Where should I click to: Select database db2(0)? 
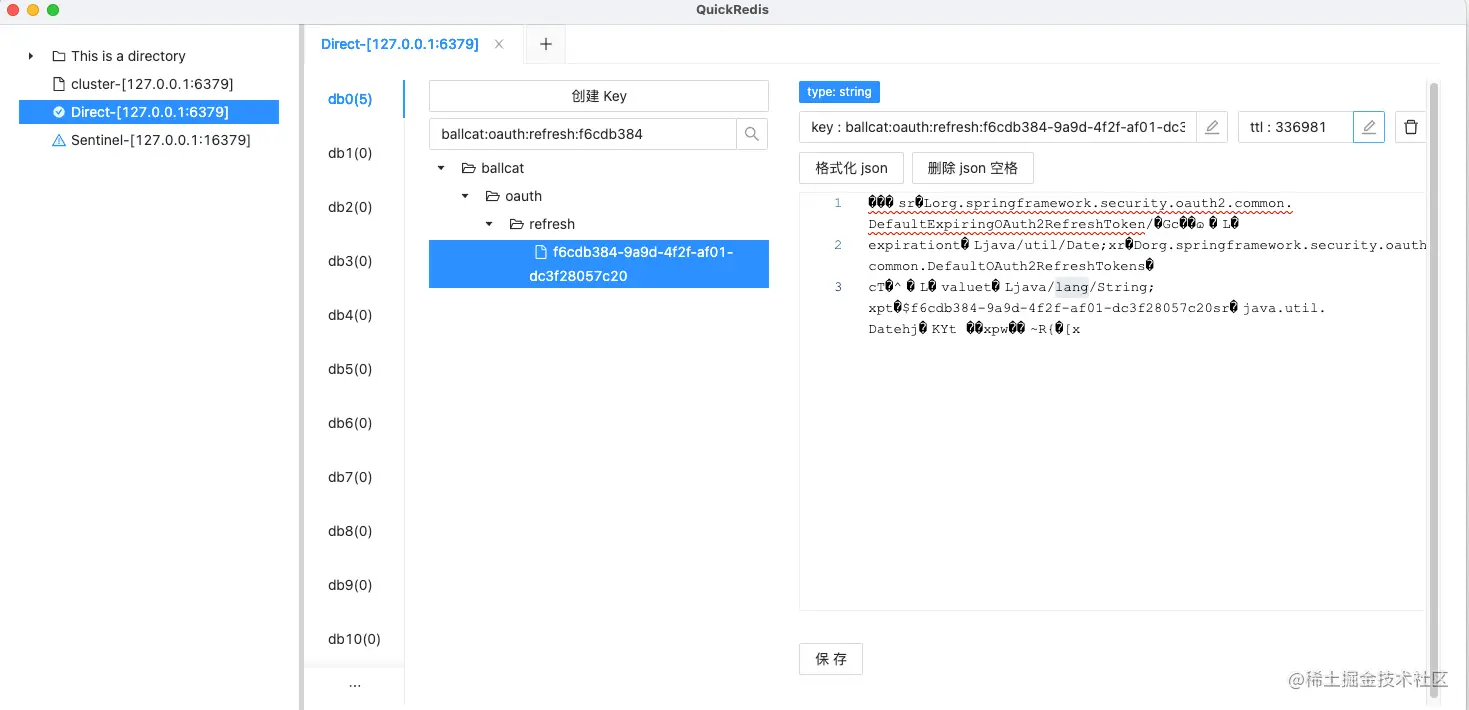tap(350, 207)
